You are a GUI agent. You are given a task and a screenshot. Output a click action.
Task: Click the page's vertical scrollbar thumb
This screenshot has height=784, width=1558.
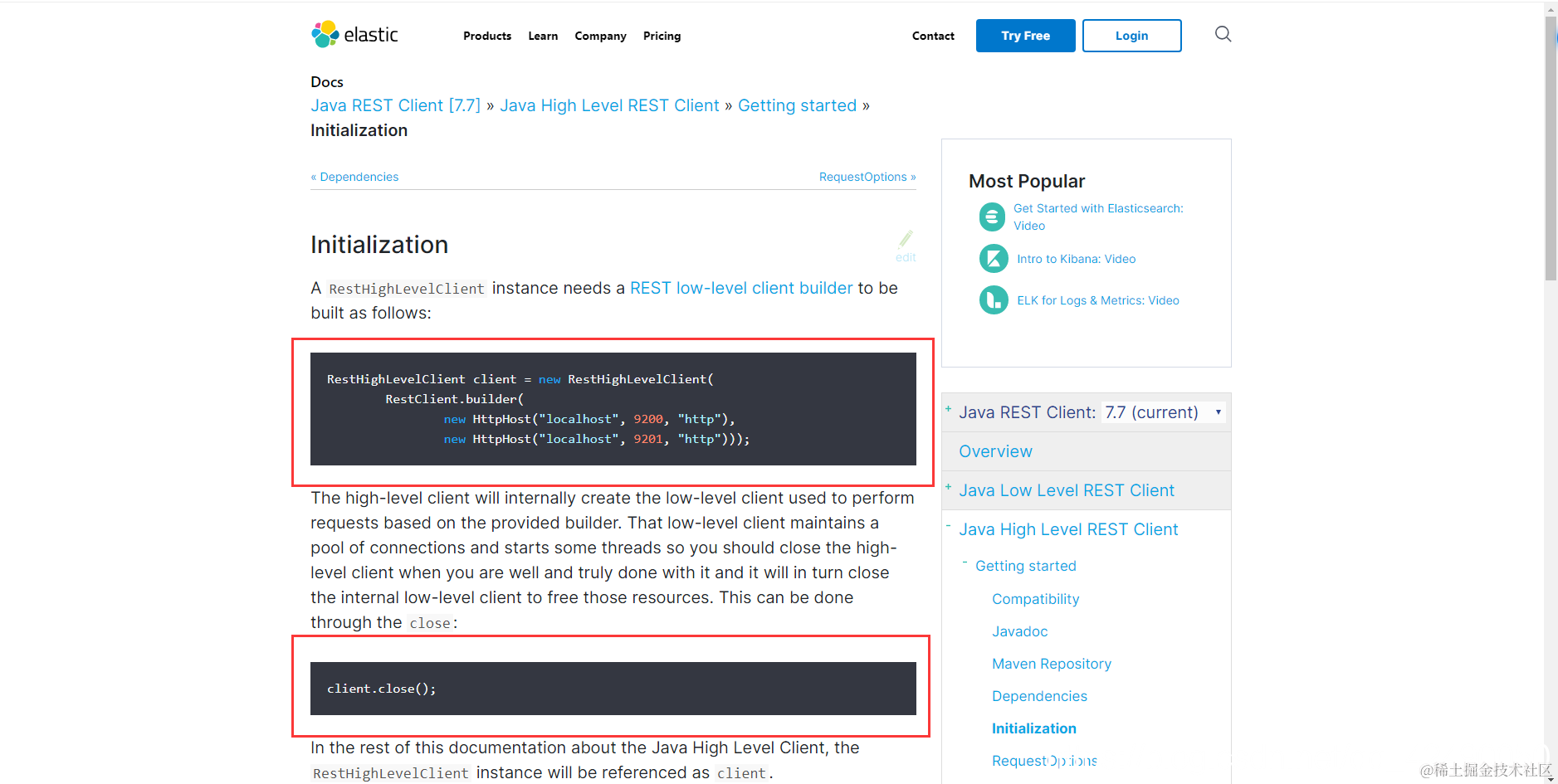[1551, 148]
